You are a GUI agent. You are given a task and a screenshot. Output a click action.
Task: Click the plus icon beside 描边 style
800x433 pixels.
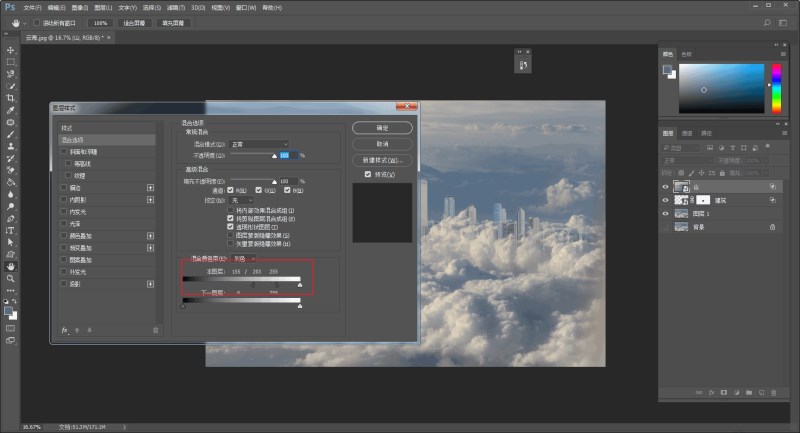coord(151,187)
